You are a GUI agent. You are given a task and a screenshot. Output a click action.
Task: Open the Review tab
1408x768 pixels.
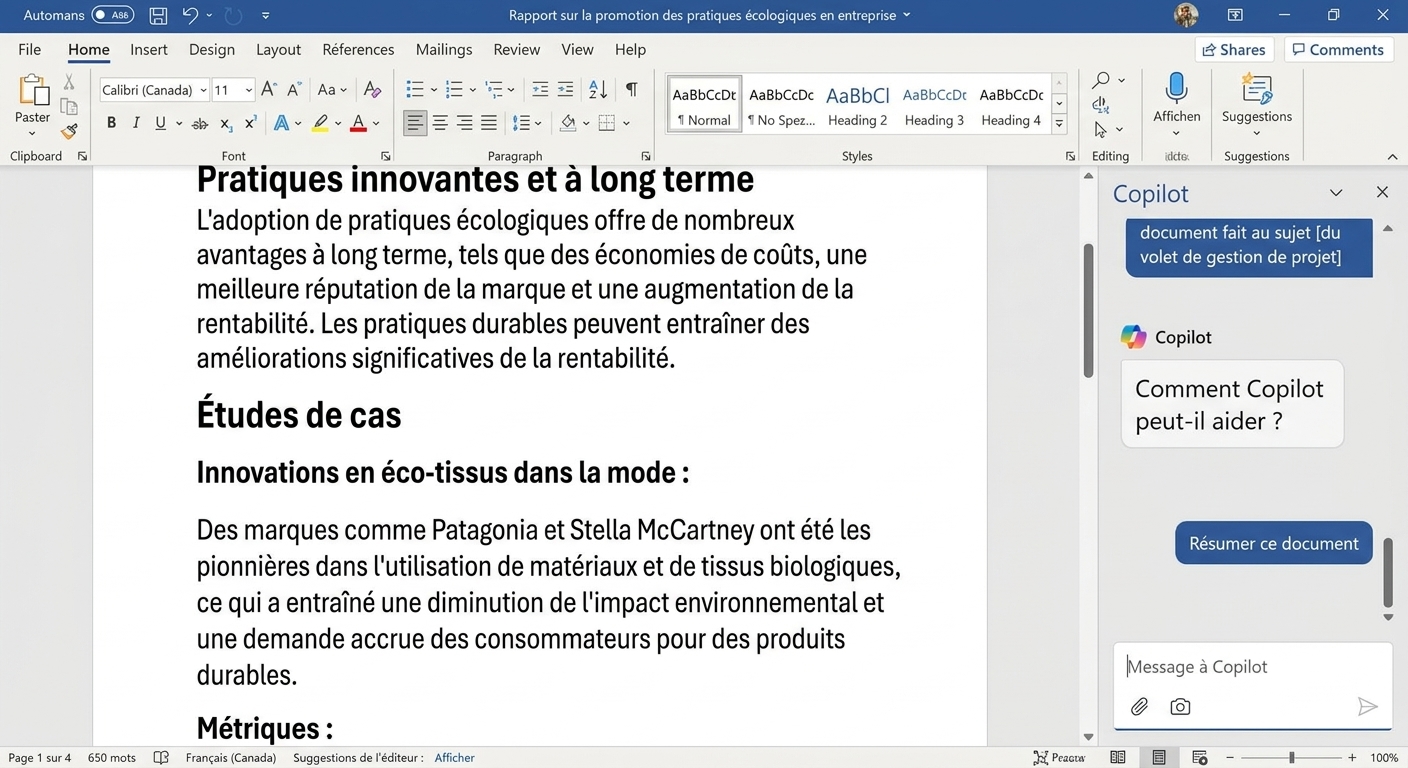click(517, 49)
